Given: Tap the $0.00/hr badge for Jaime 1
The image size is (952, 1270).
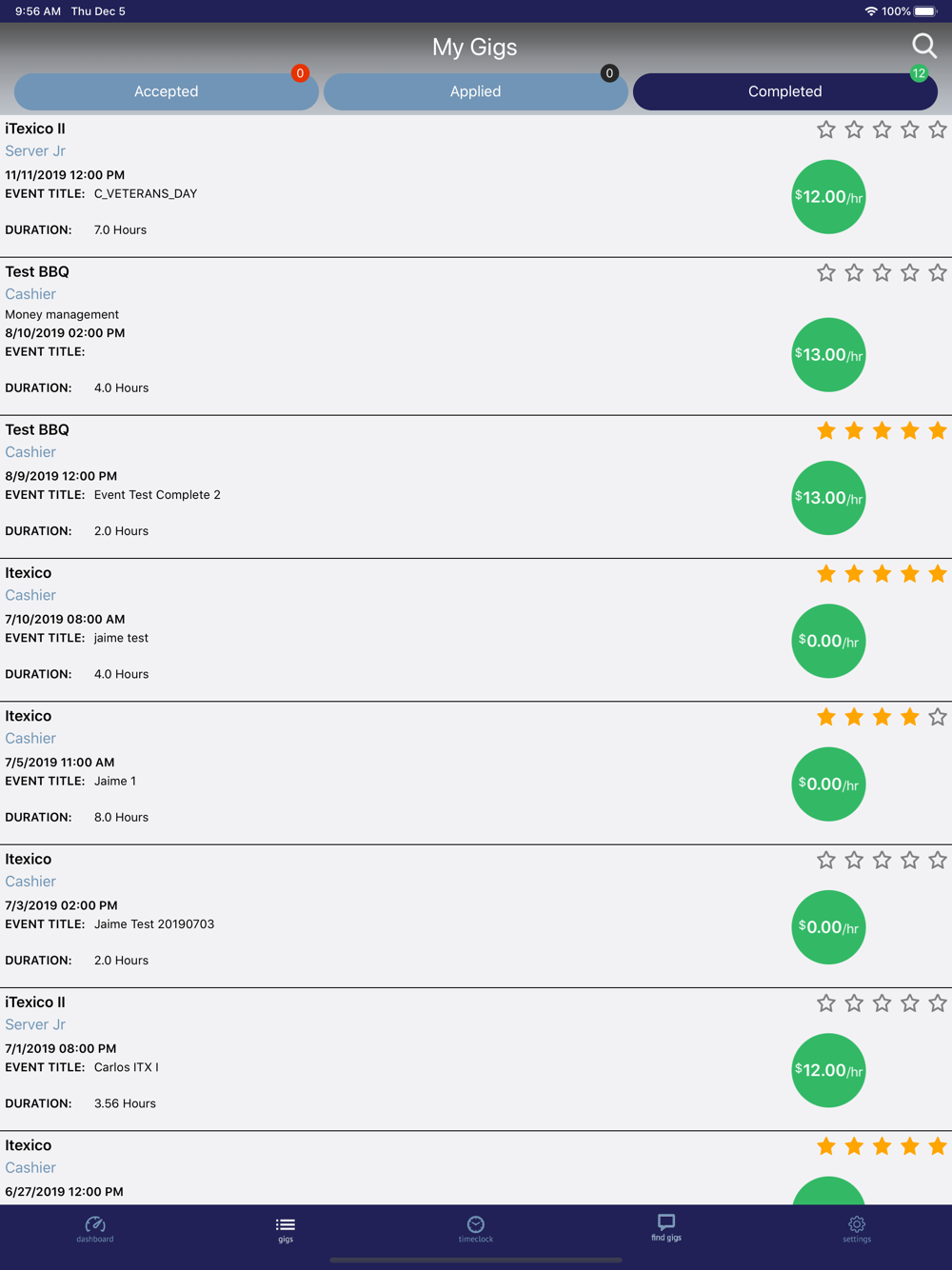Looking at the screenshot, I should [x=829, y=784].
